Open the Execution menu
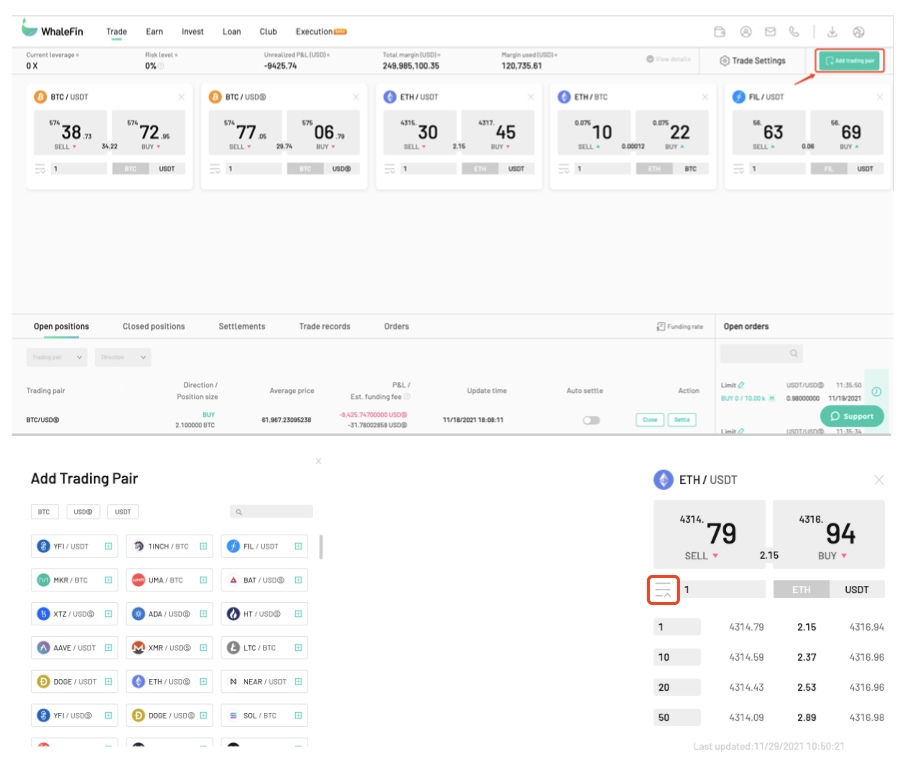The image size is (906, 762). pos(321,32)
